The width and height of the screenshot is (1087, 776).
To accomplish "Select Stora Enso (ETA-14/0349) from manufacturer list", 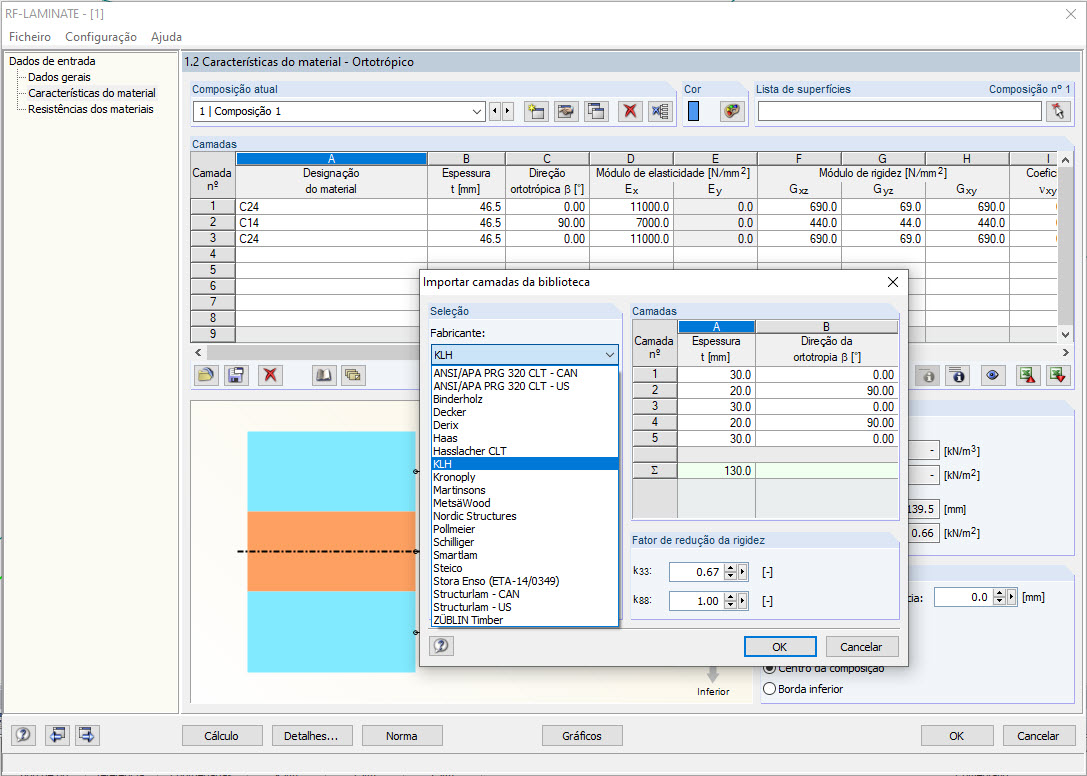I will coord(491,581).
